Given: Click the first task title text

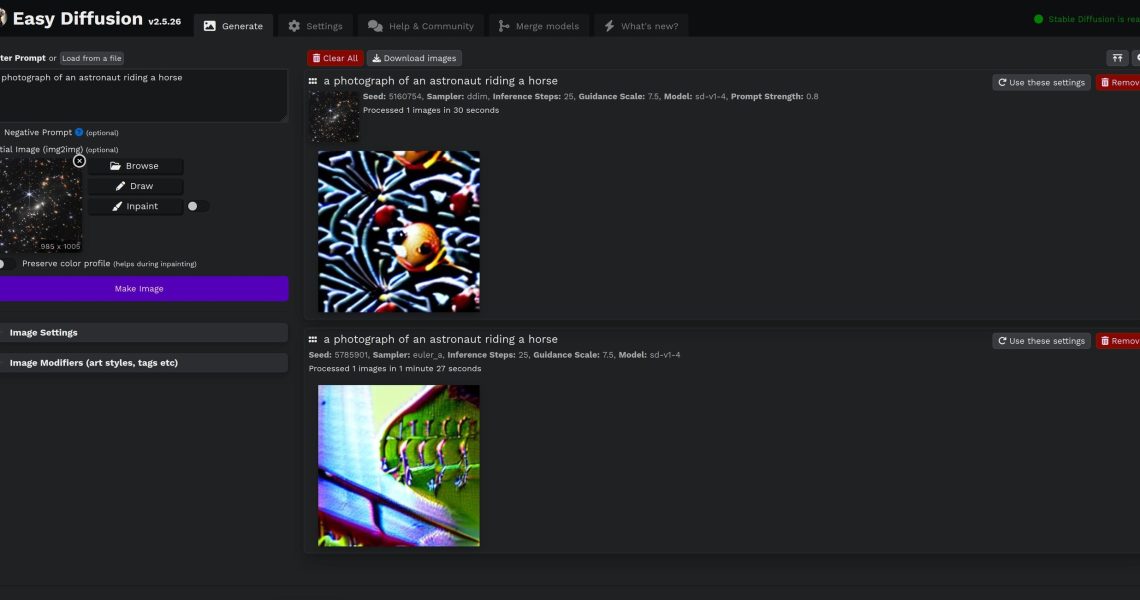Looking at the screenshot, I should coord(441,81).
